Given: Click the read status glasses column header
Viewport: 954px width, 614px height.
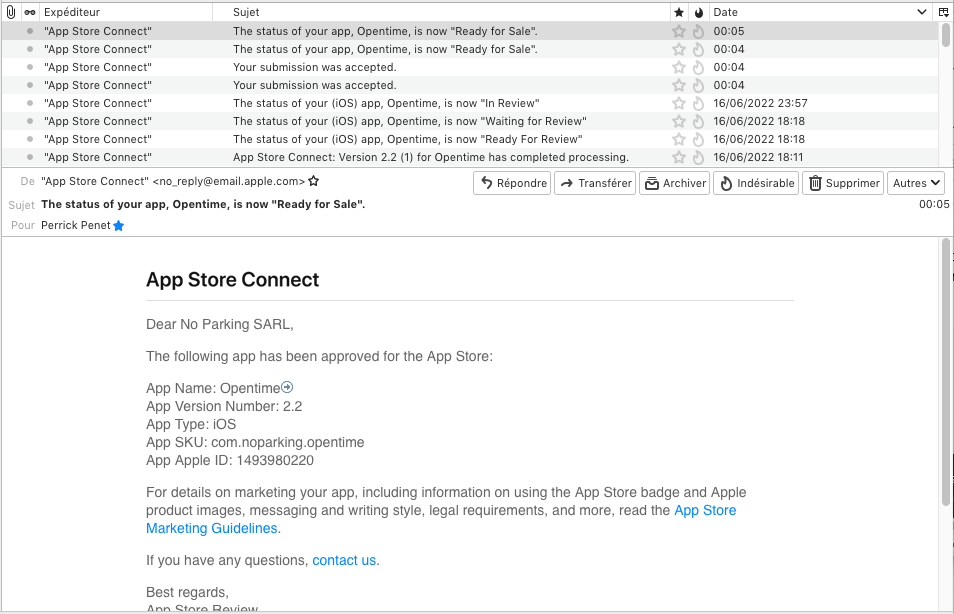Looking at the screenshot, I should [x=29, y=12].
